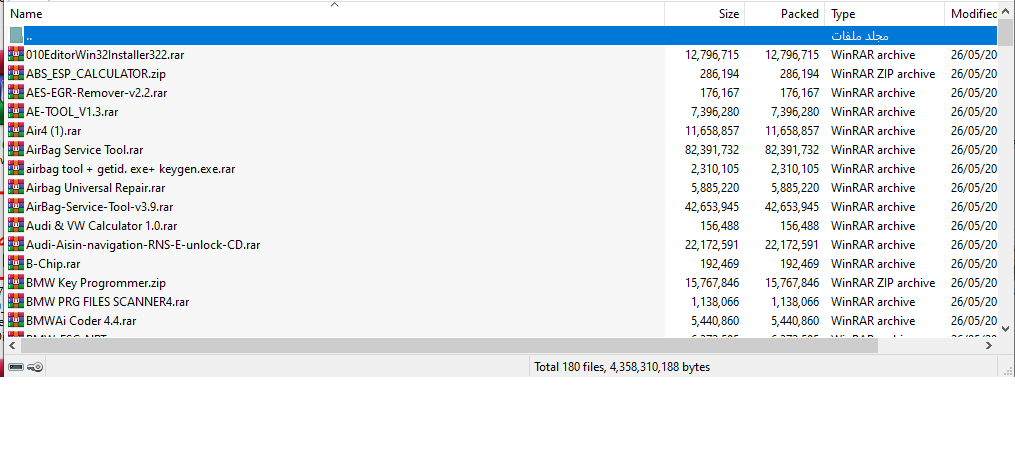This screenshot has height=460, width=1015.
Task: Click the parent folder icon in the '..' row
Action: point(16,36)
